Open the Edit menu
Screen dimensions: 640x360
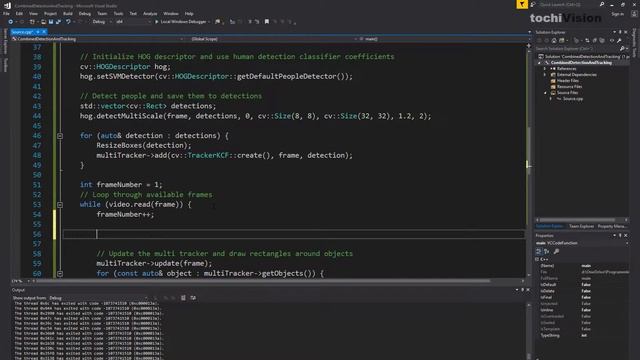coord(19,13)
